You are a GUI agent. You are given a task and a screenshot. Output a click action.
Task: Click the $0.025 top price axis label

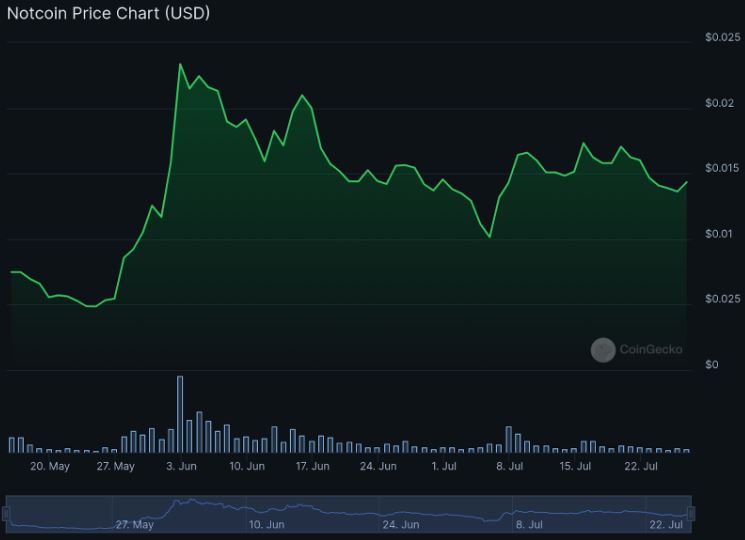(722, 37)
